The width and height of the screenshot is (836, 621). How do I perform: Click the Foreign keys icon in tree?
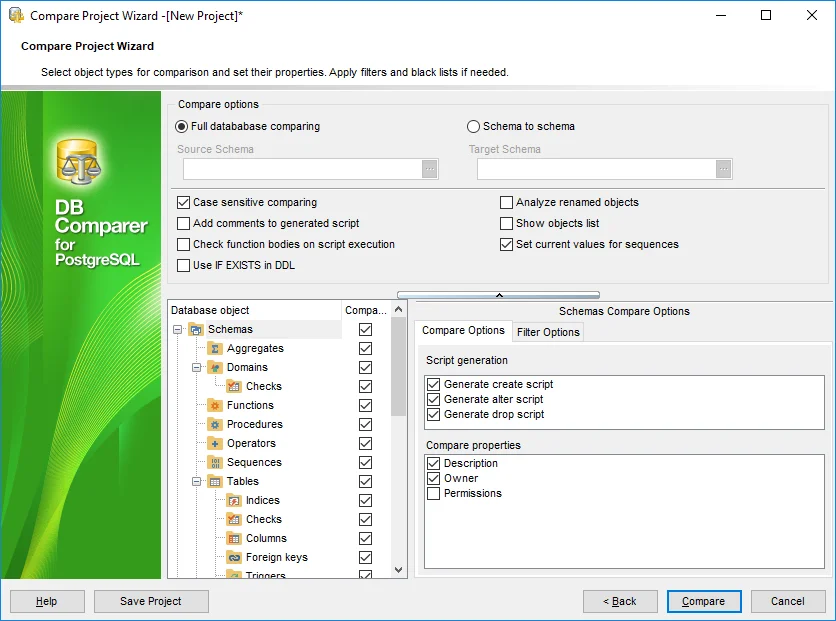point(234,558)
